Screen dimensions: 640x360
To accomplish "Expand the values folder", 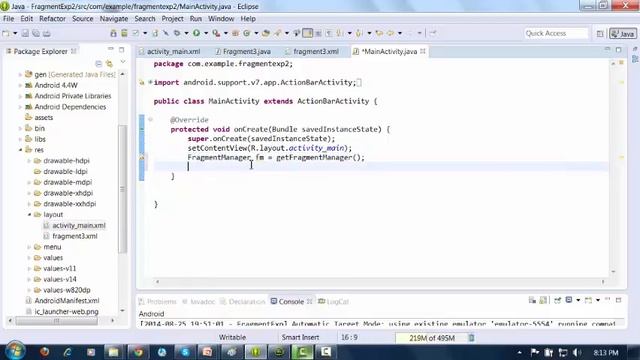I will (x=29, y=258).
